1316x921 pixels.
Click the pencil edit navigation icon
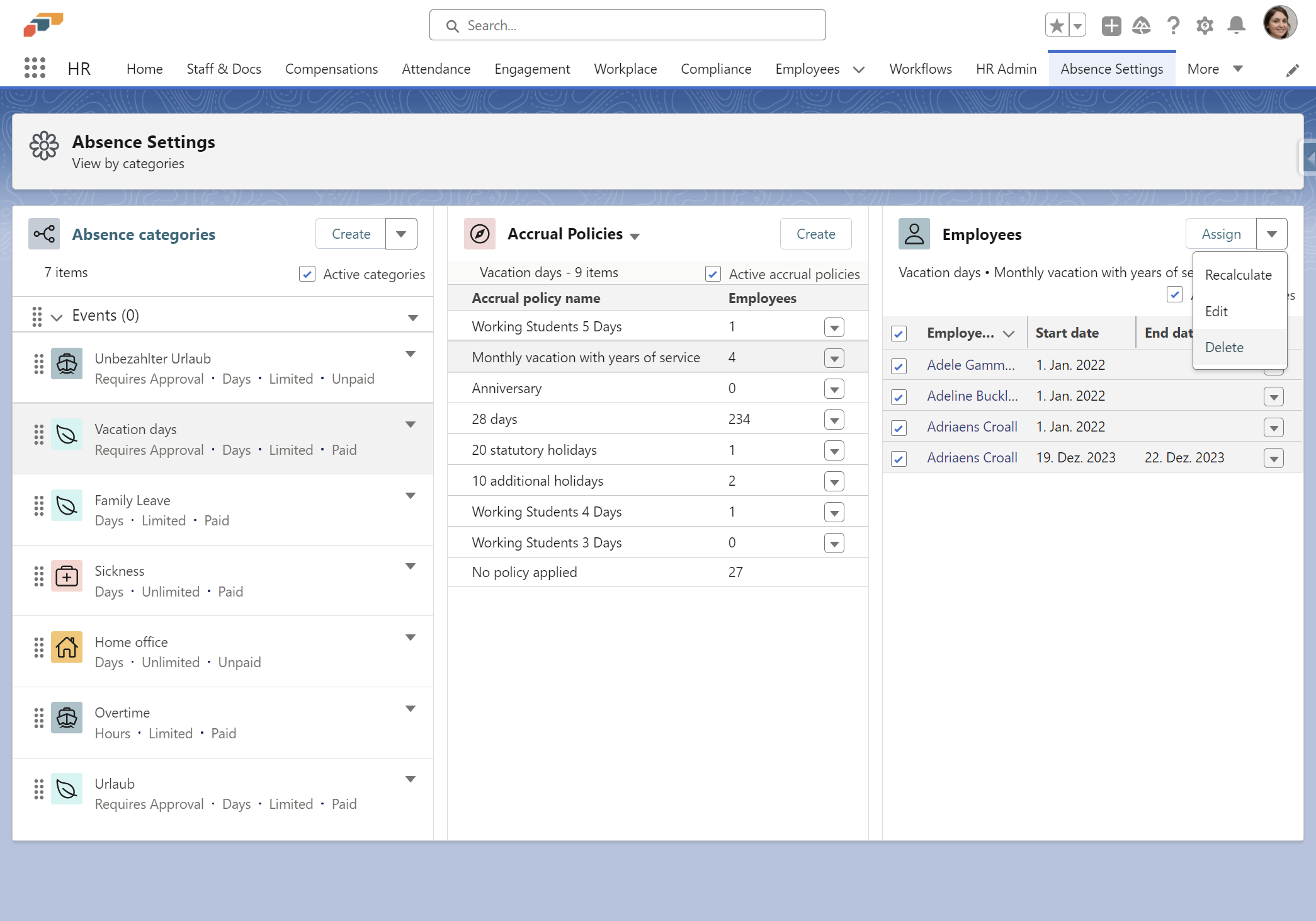(1292, 71)
